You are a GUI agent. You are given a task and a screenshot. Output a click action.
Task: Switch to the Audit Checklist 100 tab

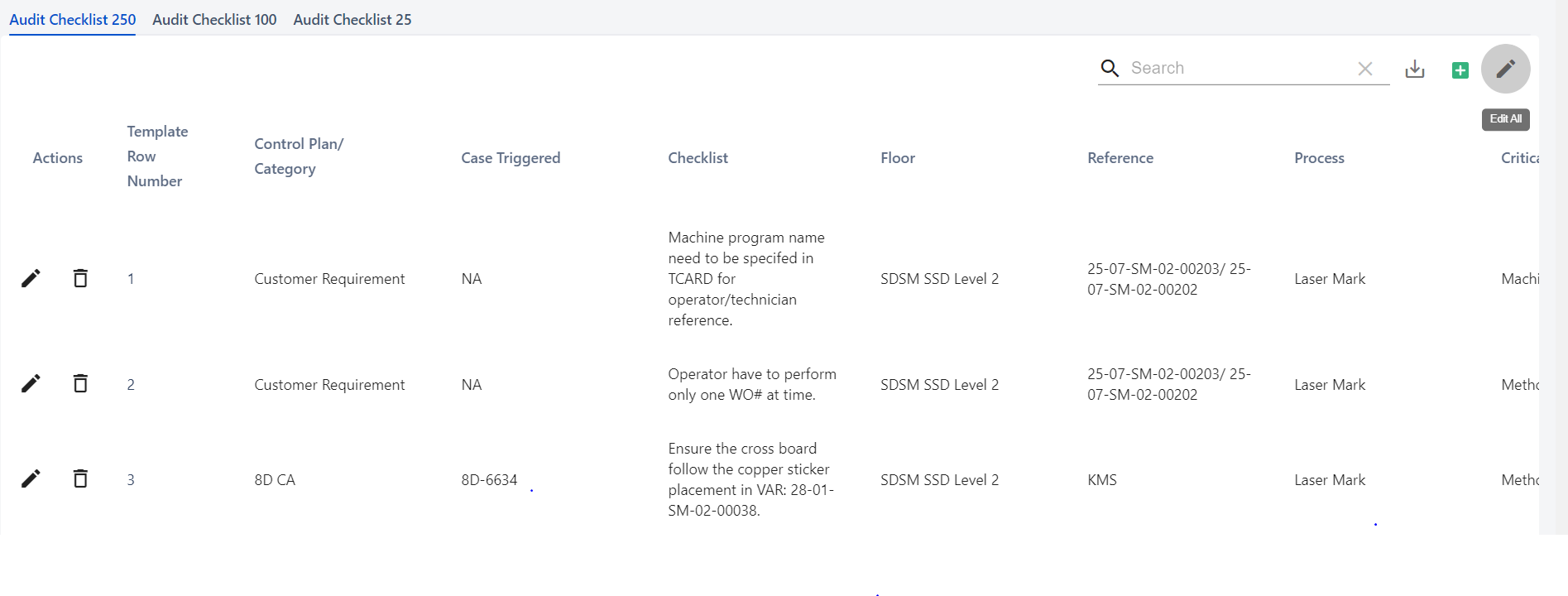(213, 19)
